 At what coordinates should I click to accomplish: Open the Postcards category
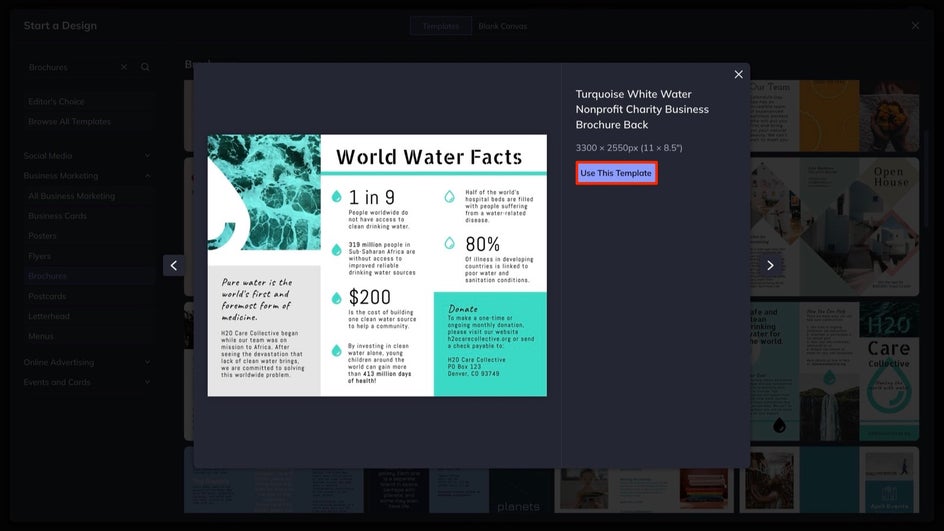pos(47,296)
